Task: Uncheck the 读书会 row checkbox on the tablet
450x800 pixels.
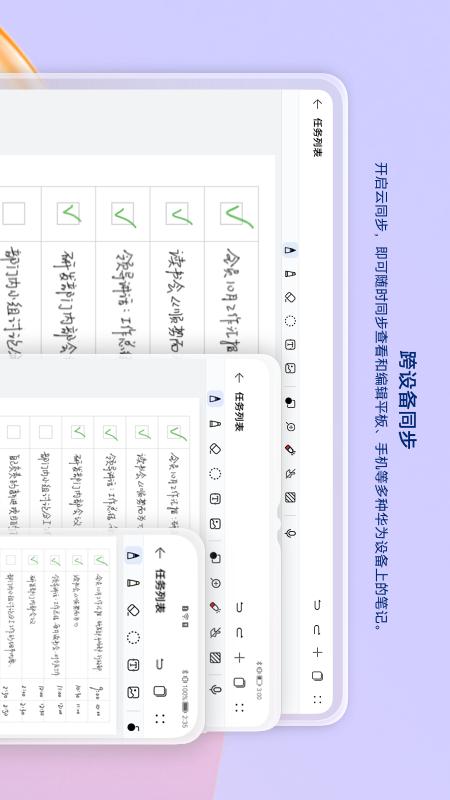Action: [178, 214]
